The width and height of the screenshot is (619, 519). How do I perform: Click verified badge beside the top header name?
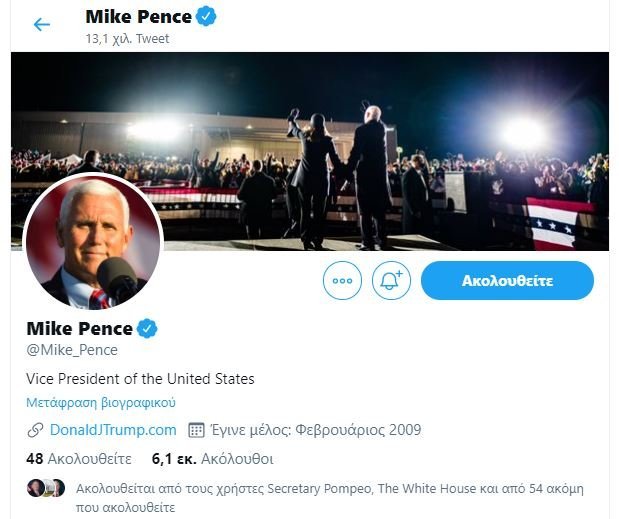(x=207, y=16)
